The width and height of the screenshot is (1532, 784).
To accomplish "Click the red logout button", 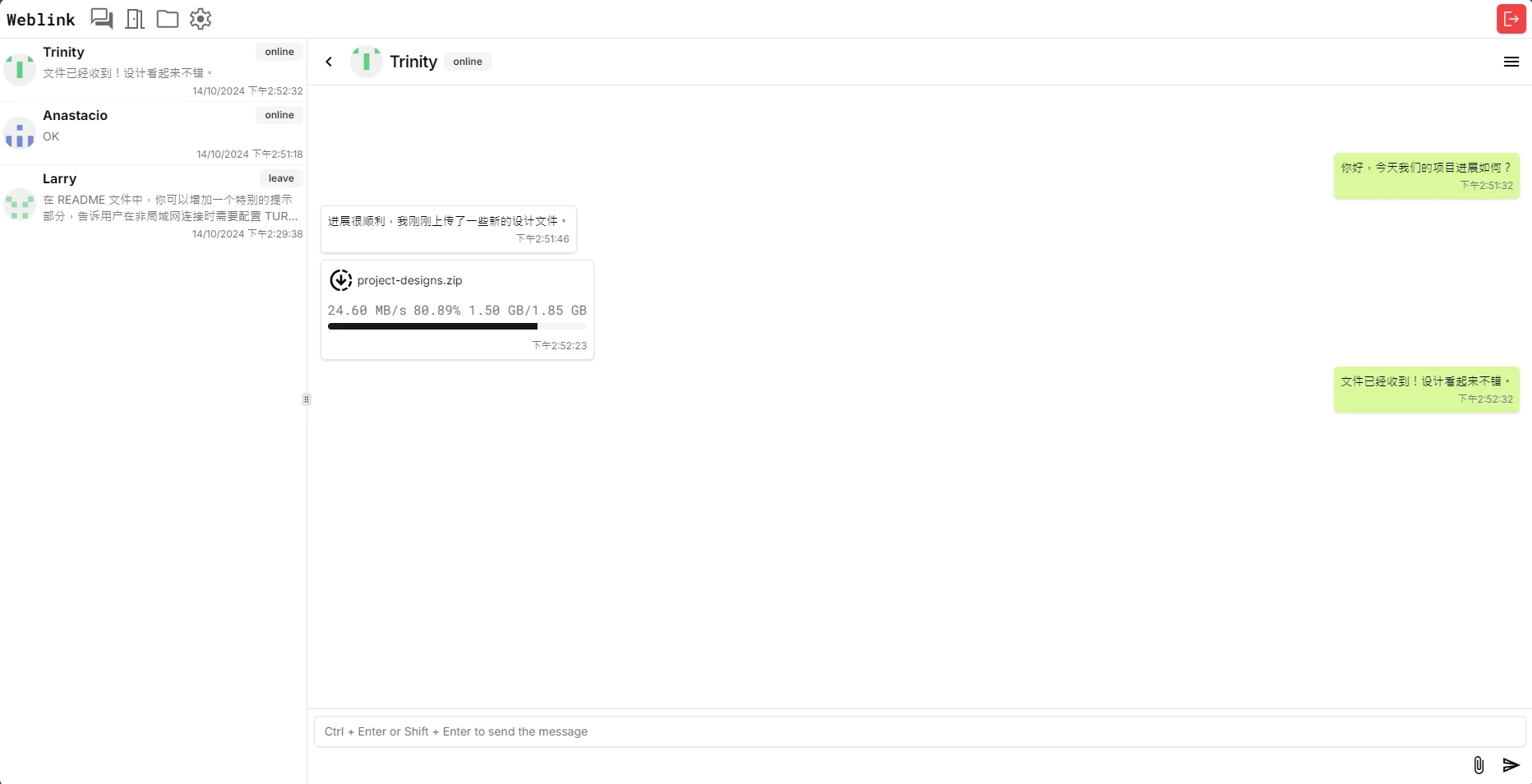I will 1511,18.
